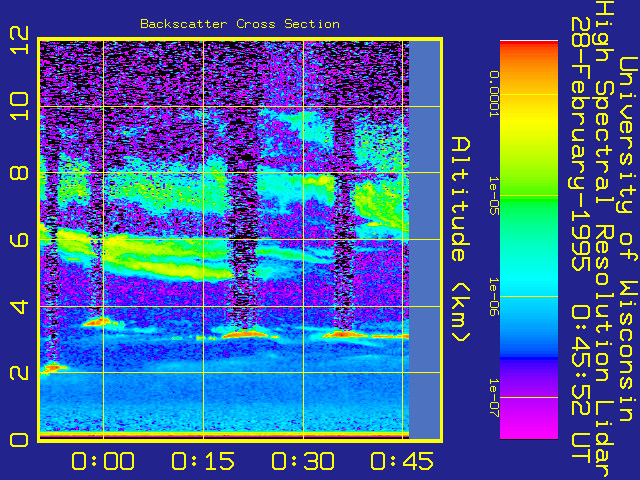The image size is (640, 480).
Task: Click the 'Backscatter Cross Section' plot title
Action: [x=240, y=24]
